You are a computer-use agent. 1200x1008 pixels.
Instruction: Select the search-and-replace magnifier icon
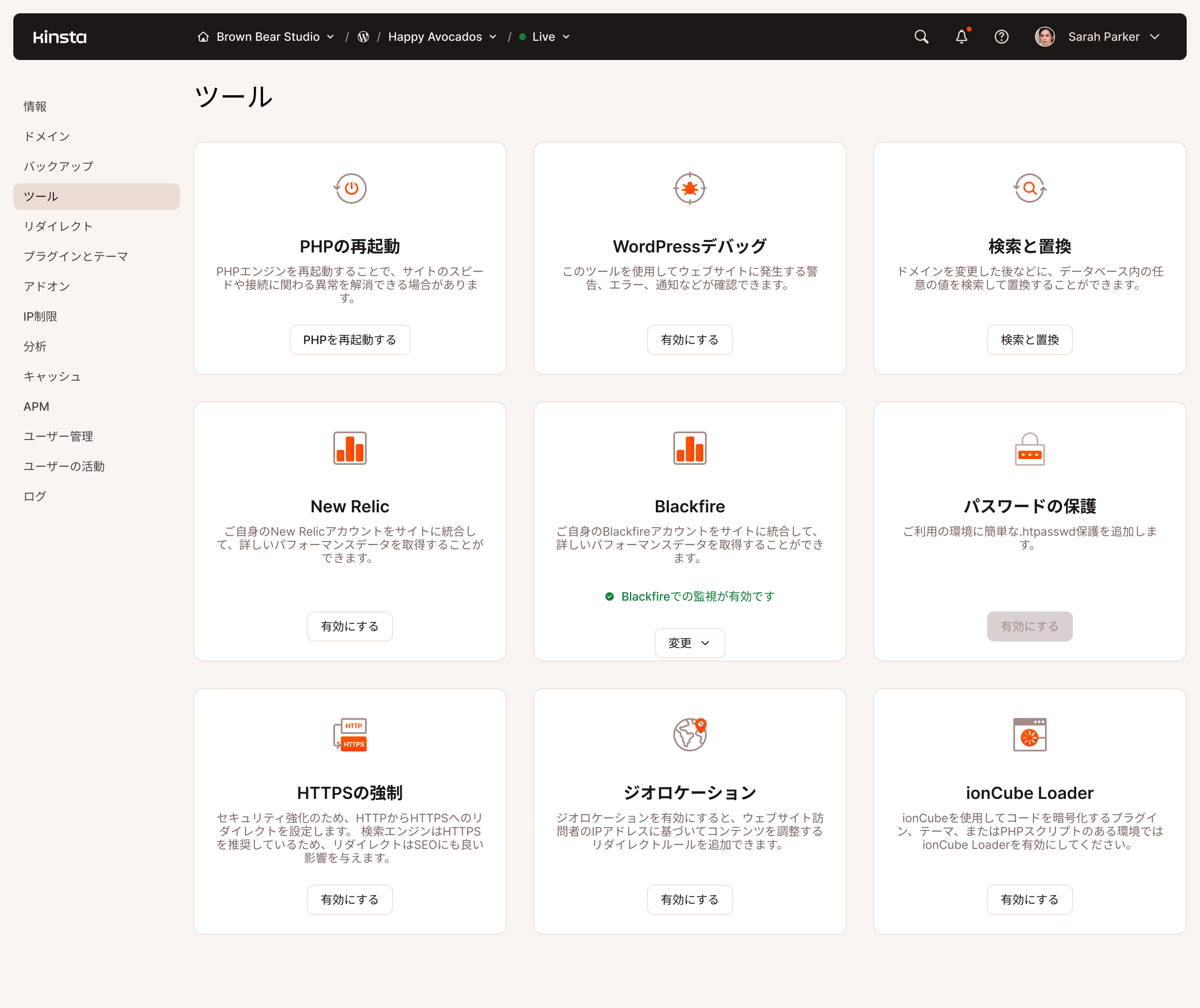pyautogui.click(x=1029, y=189)
